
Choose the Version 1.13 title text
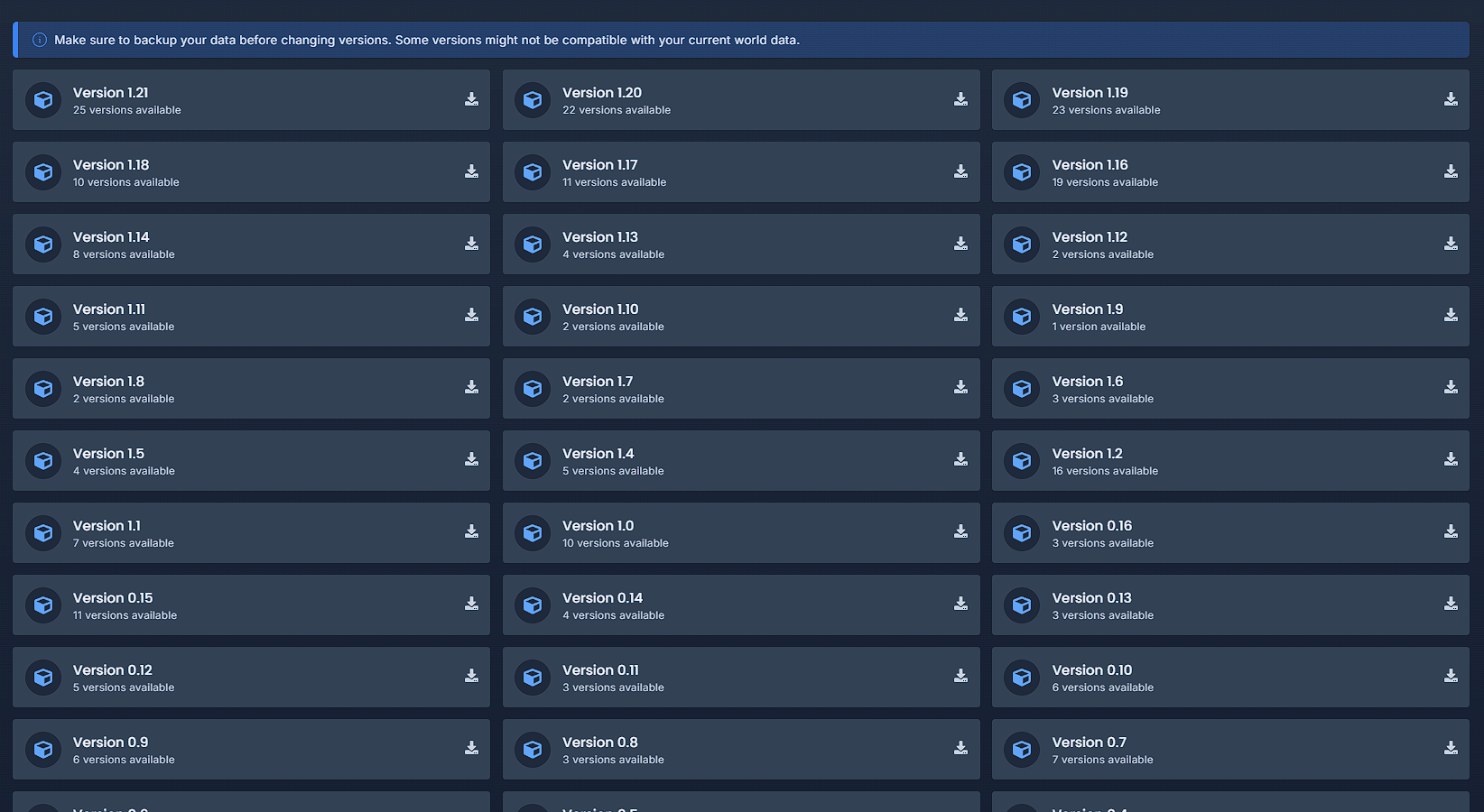600,237
